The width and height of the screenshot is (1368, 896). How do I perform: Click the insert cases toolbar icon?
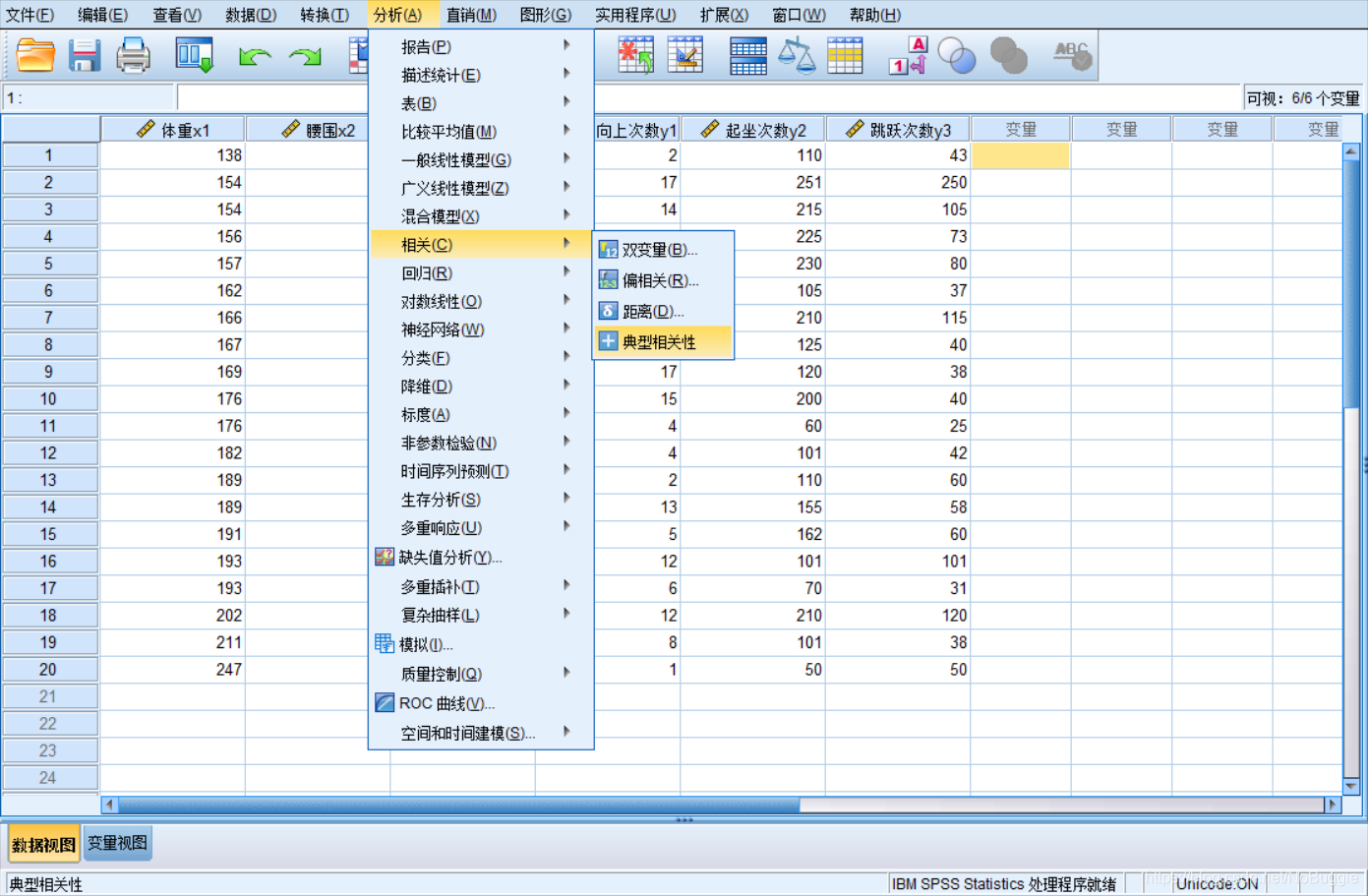point(635,55)
